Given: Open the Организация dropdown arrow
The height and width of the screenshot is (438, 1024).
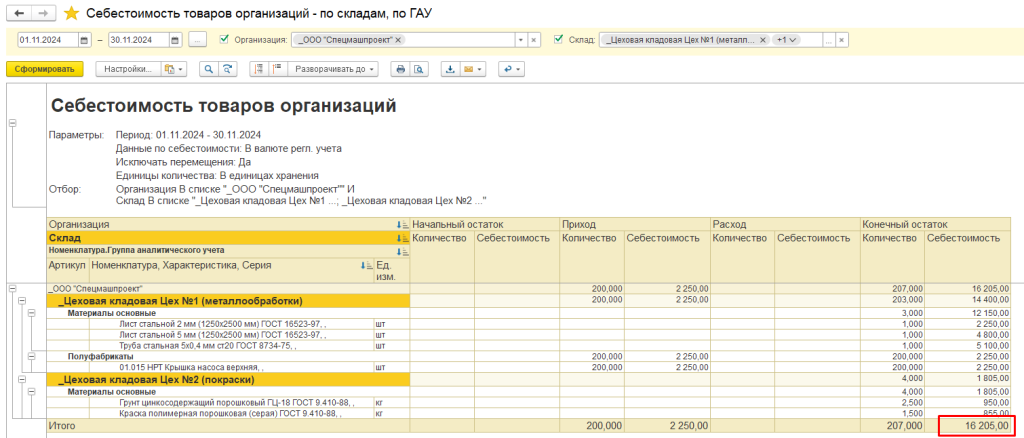Looking at the screenshot, I should pyautogui.click(x=520, y=40).
